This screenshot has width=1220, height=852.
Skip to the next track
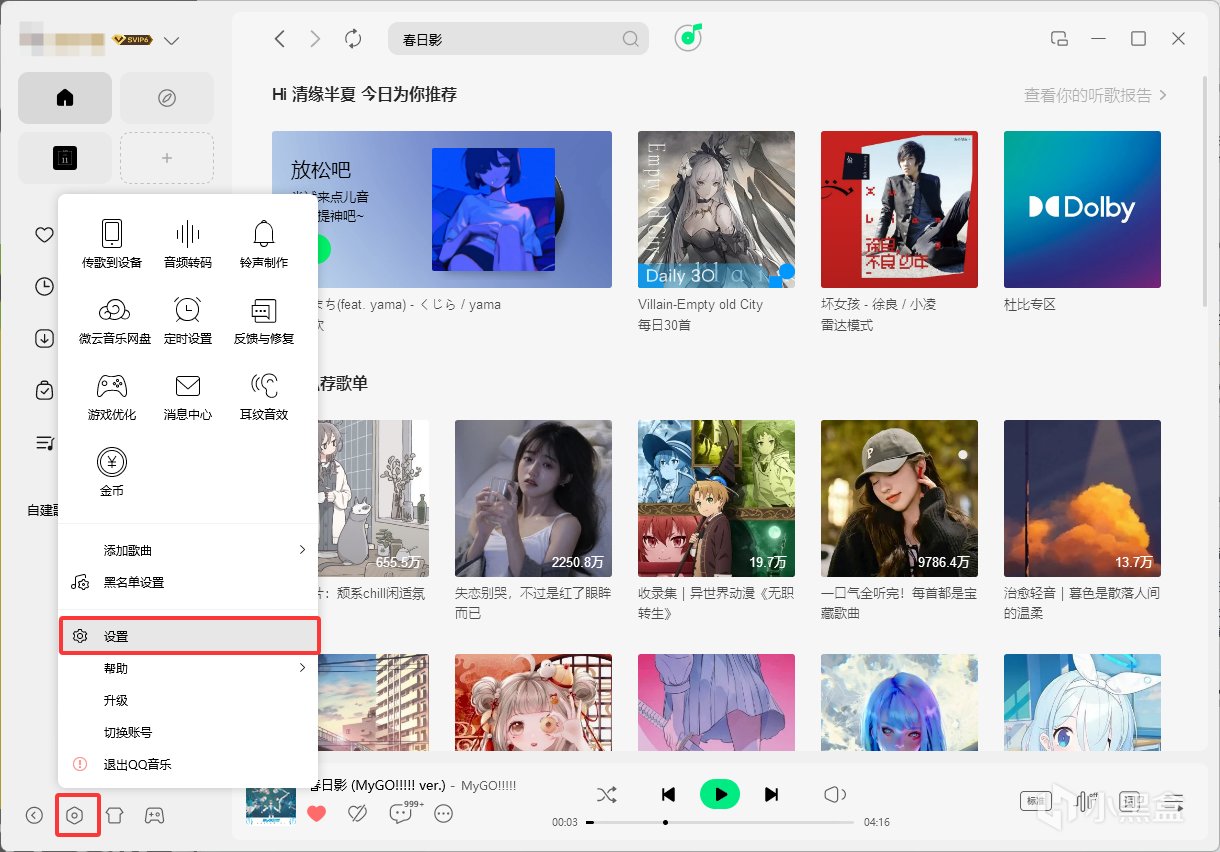[x=771, y=794]
